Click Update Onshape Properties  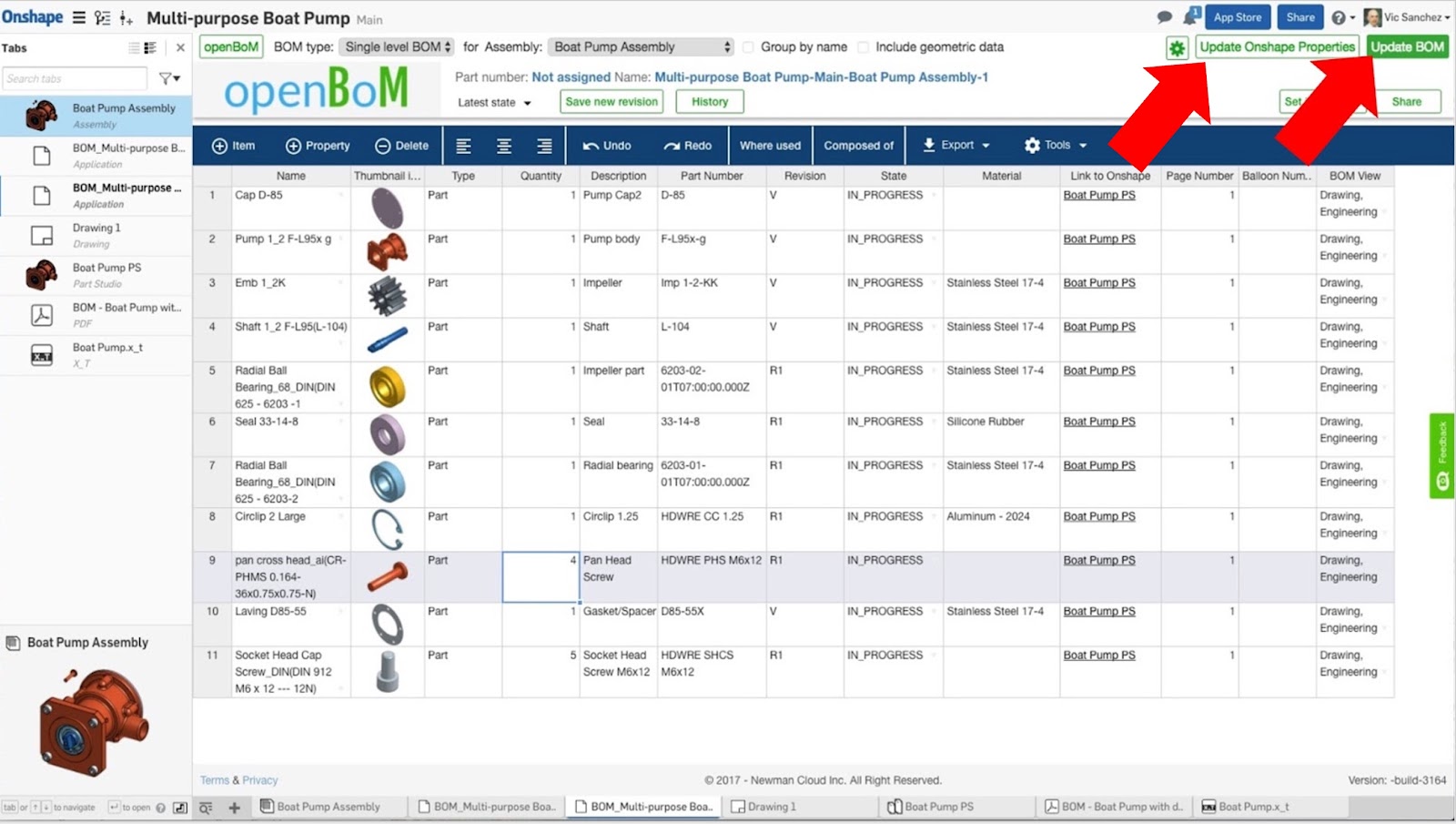(x=1278, y=47)
